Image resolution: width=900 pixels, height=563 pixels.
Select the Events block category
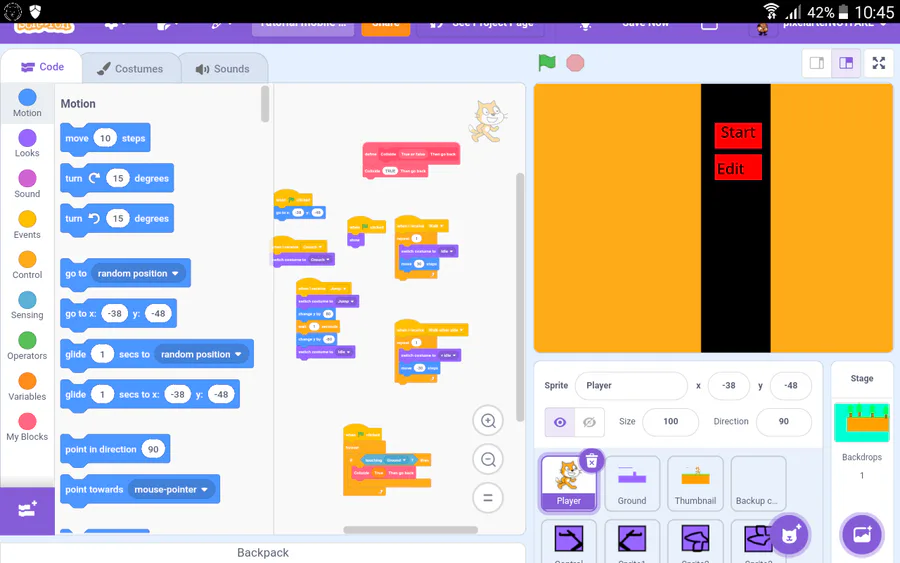27,225
